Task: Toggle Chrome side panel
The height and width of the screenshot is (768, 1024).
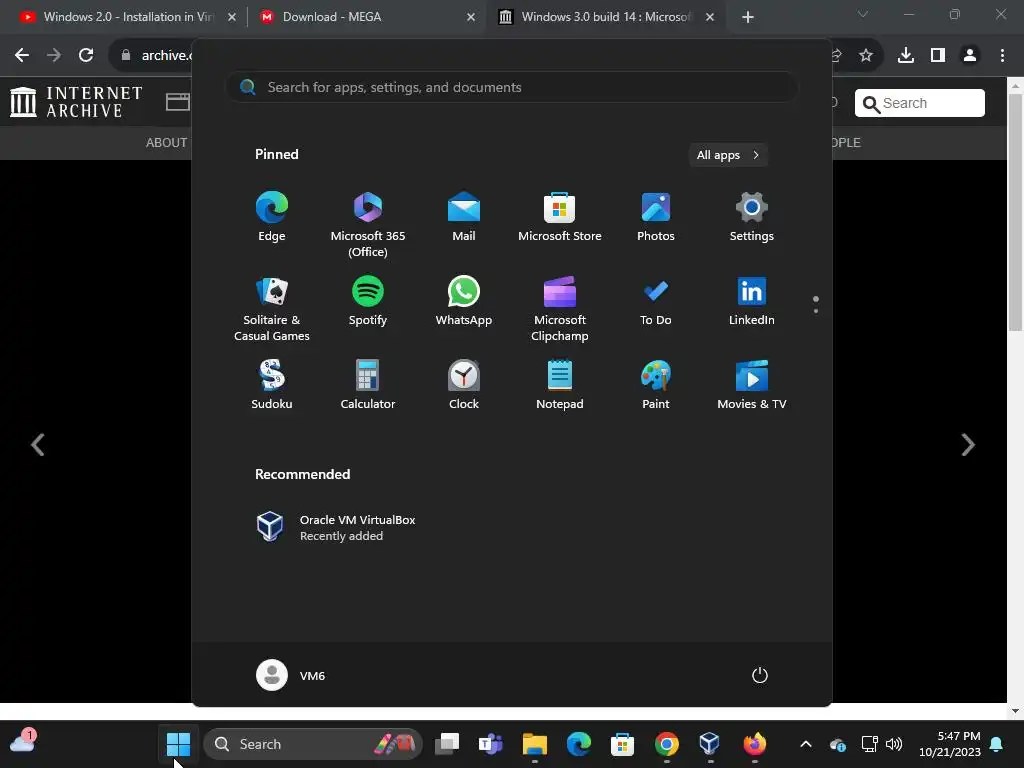Action: 938,55
